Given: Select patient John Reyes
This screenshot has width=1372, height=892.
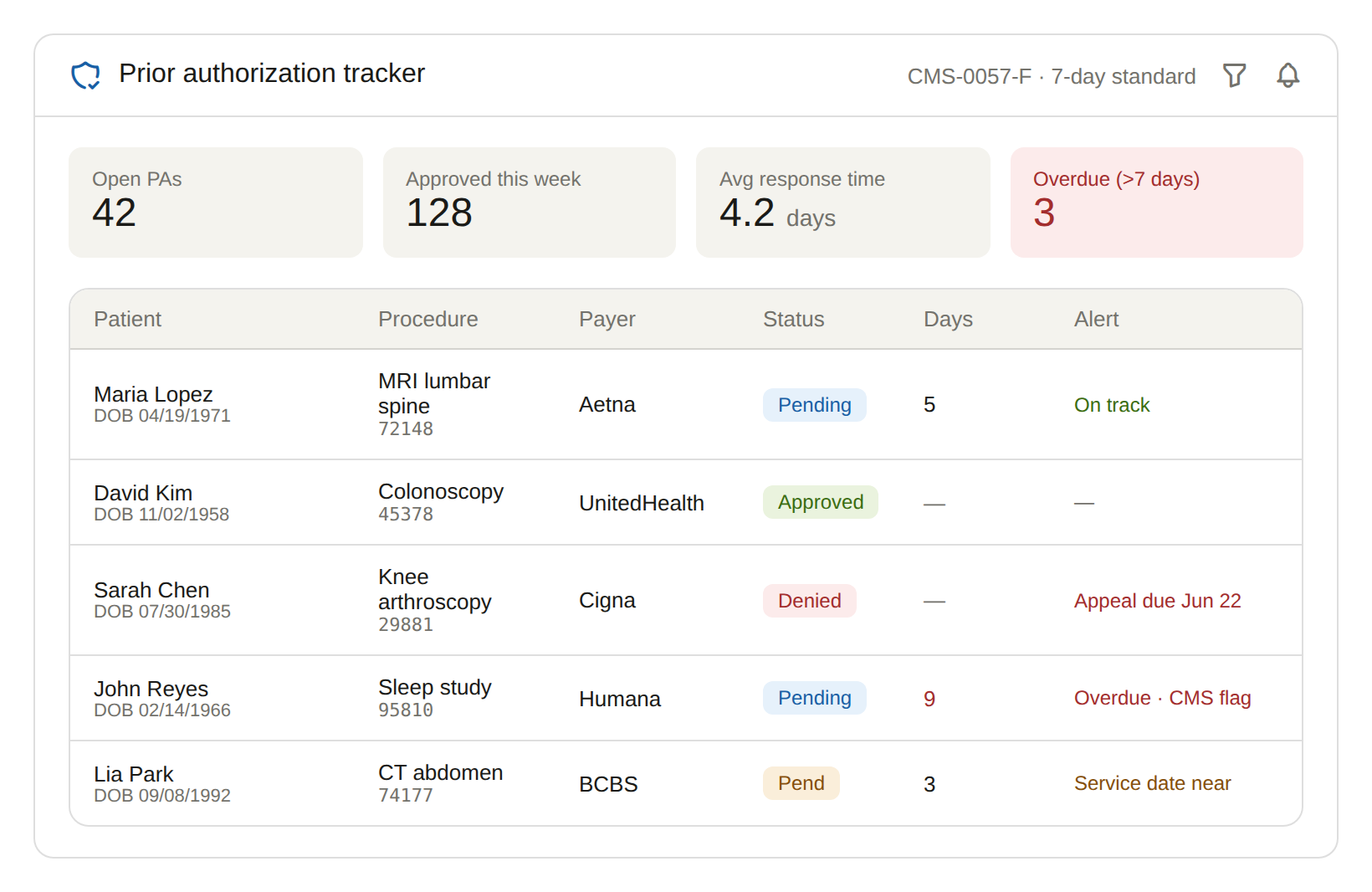Looking at the screenshot, I should (151, 689).
